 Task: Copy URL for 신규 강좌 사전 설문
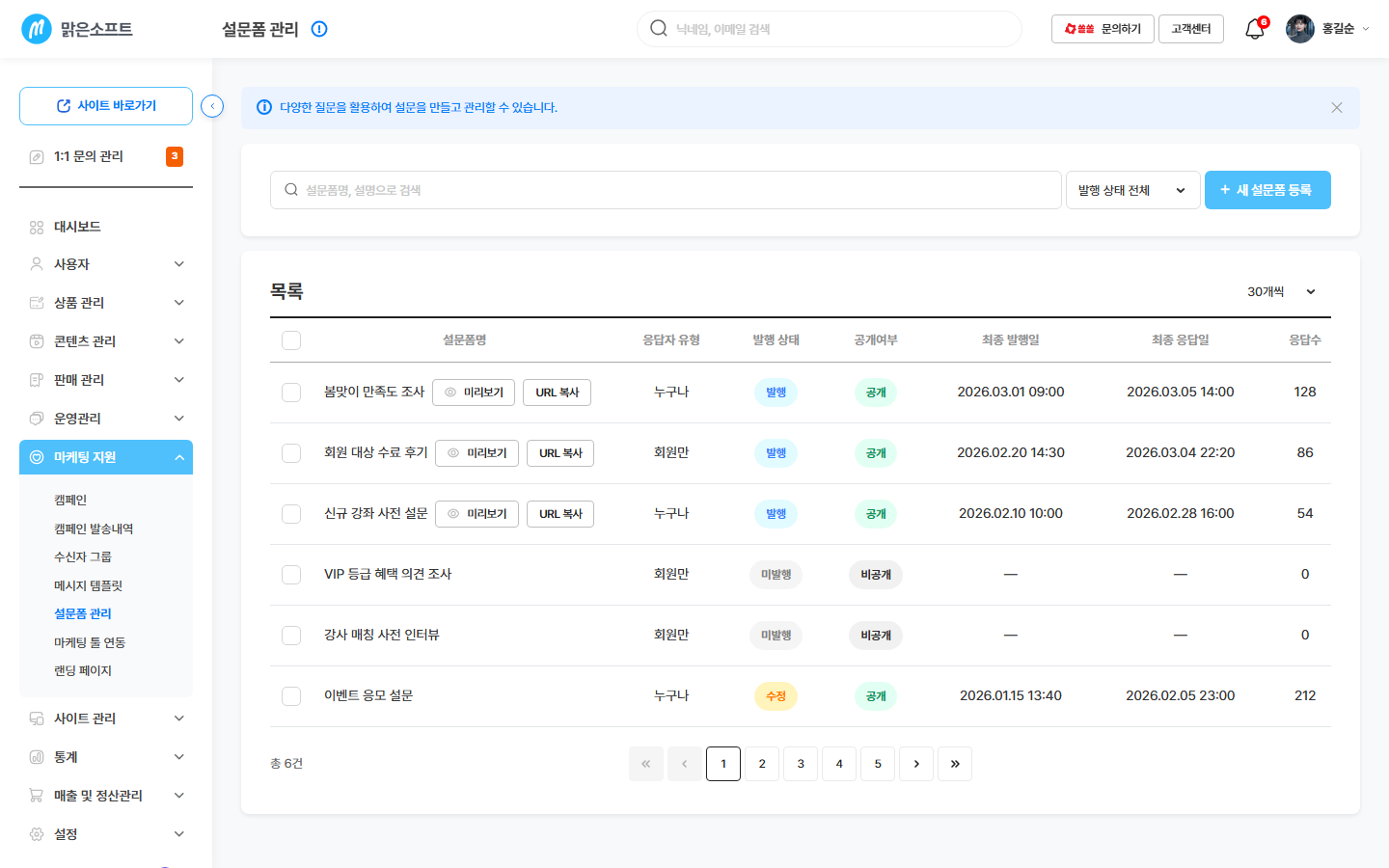(560, 514)
